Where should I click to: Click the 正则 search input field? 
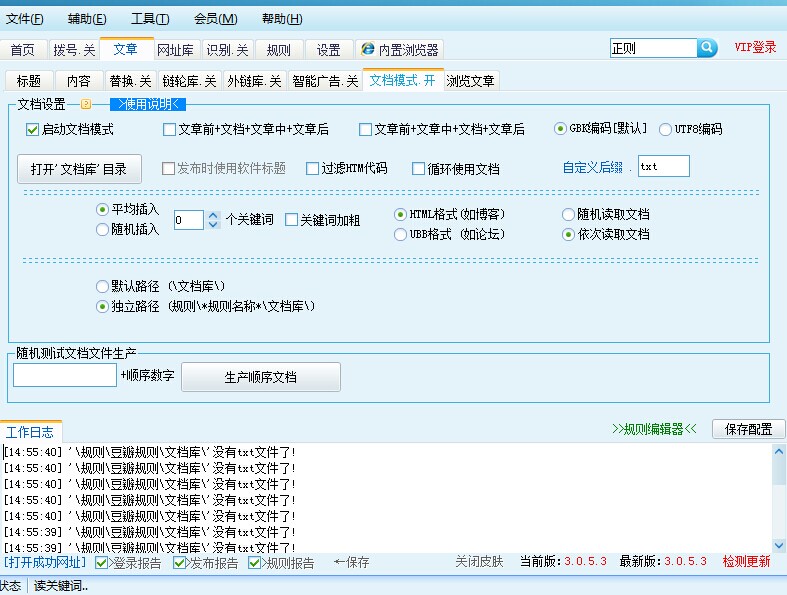coord(653,48)
